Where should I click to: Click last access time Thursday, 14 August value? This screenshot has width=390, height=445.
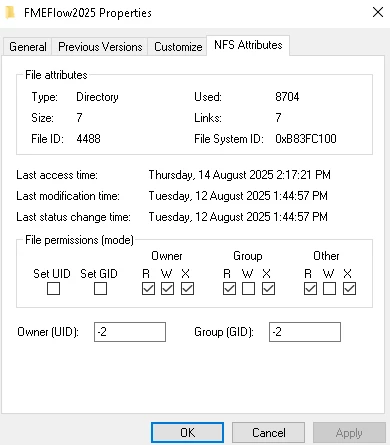click(x=239, y=175)
